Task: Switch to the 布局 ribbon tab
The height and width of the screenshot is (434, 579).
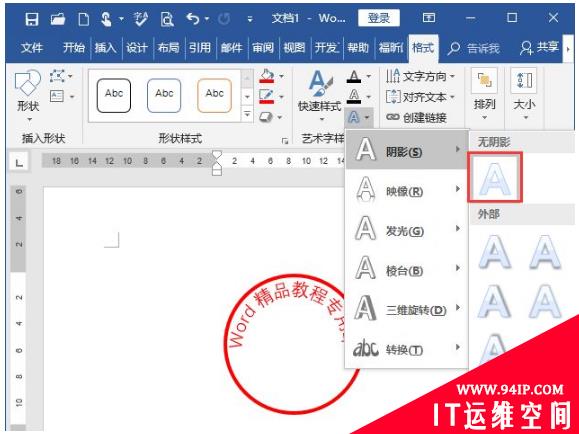Action: (168, 48)
